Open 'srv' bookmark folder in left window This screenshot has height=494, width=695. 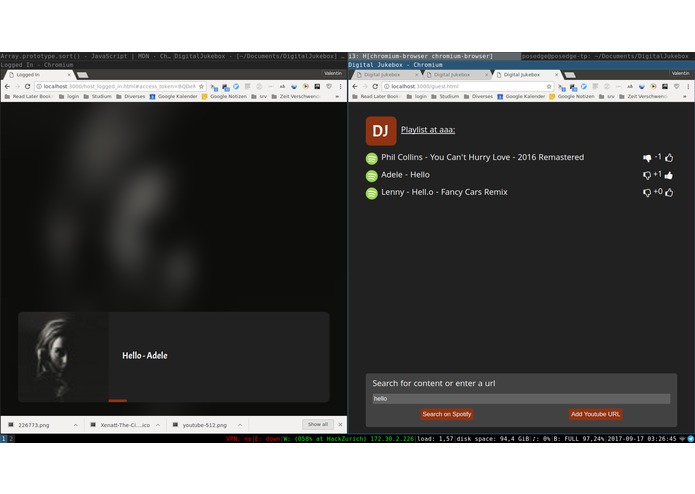259,96
